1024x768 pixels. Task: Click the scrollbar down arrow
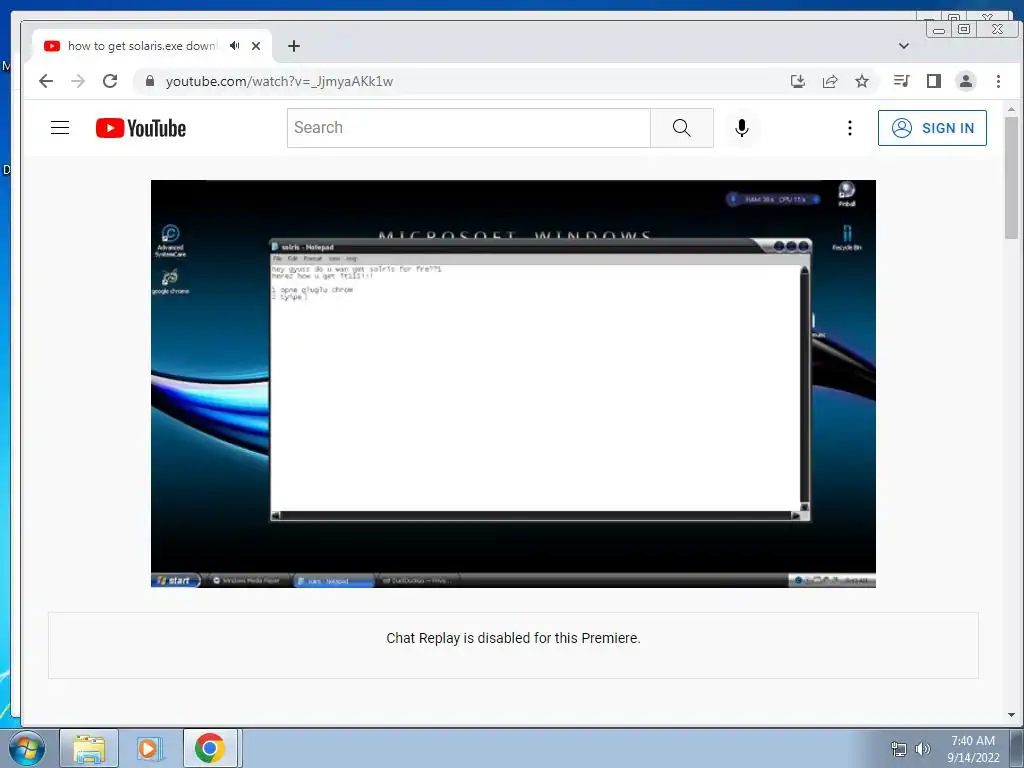pos(1011,715)
